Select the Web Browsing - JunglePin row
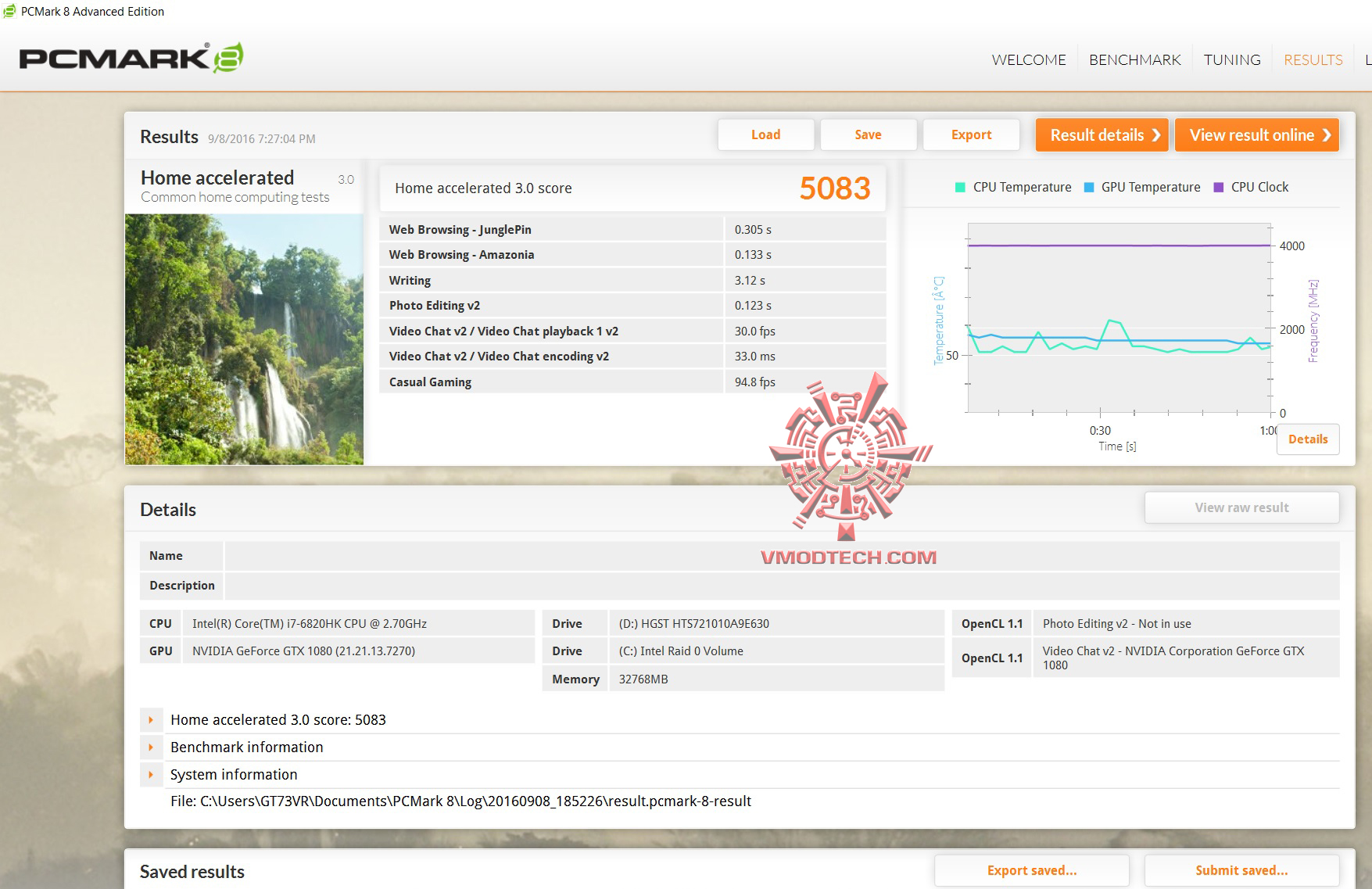Screen dimensions: 1372x889 click(x=632, y=230)
